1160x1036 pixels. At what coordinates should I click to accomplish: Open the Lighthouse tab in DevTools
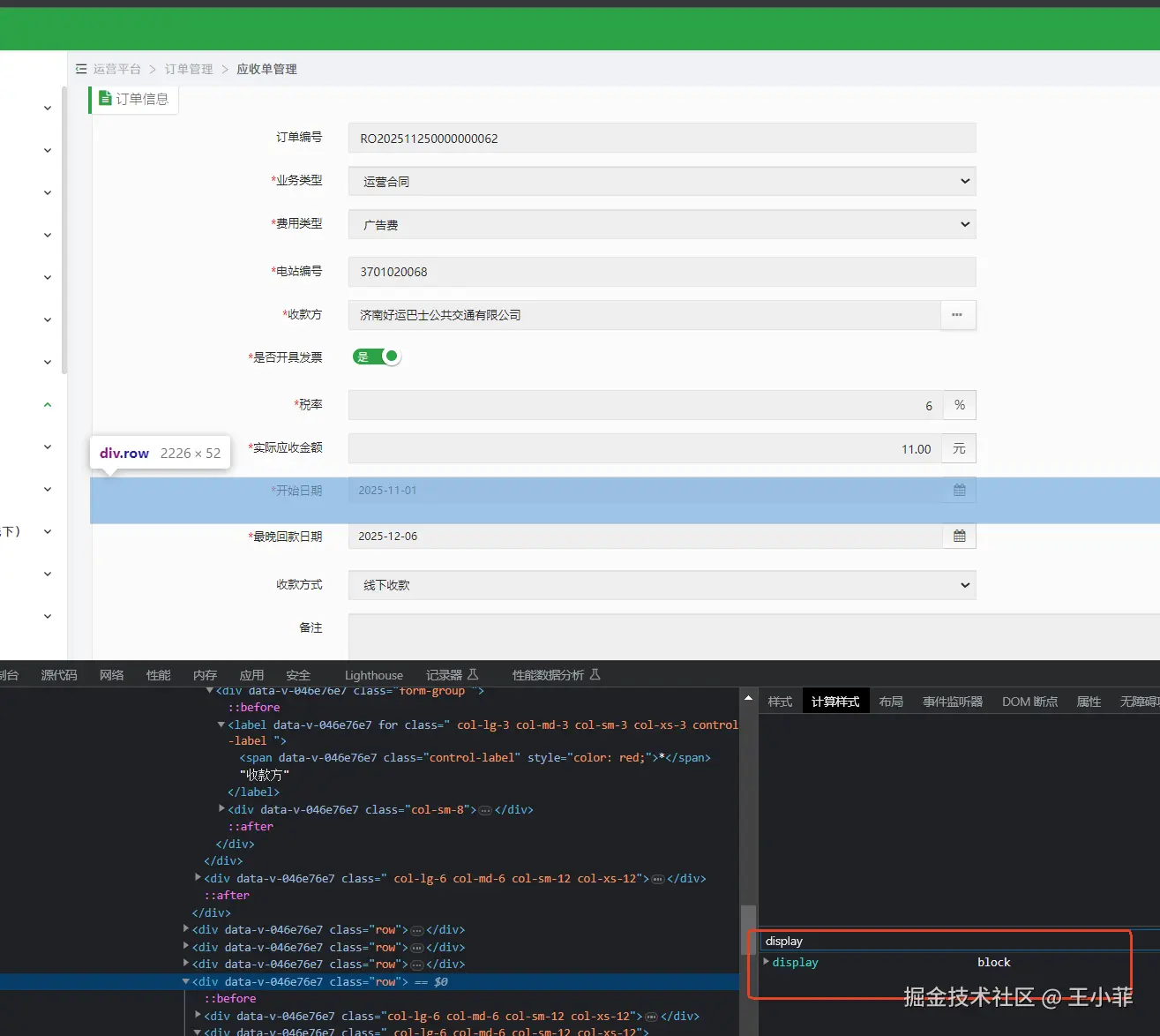click(x=373, y=675)
